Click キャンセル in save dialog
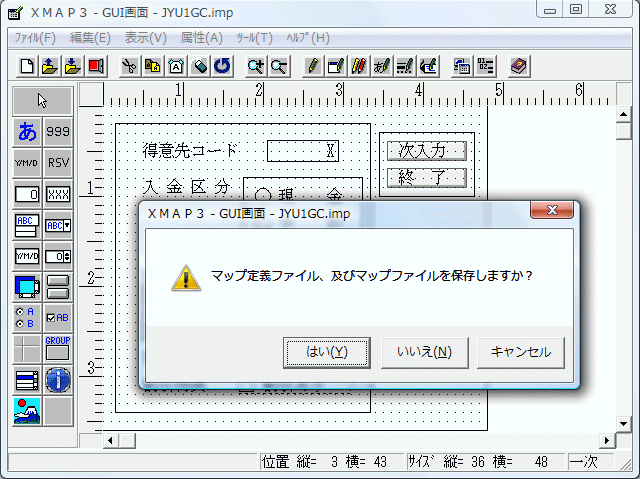The image size is (640, 479). pos(521,353)
